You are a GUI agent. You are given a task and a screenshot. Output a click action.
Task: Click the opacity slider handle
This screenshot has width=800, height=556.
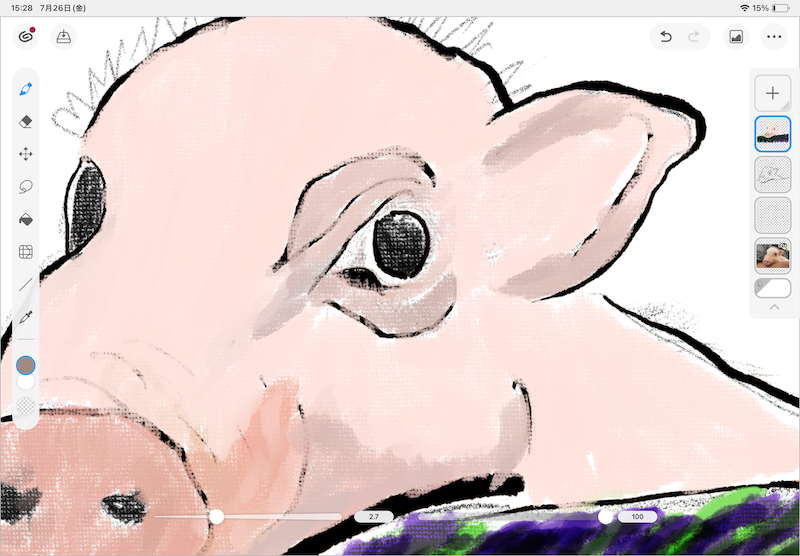click(x=605, y=517)
